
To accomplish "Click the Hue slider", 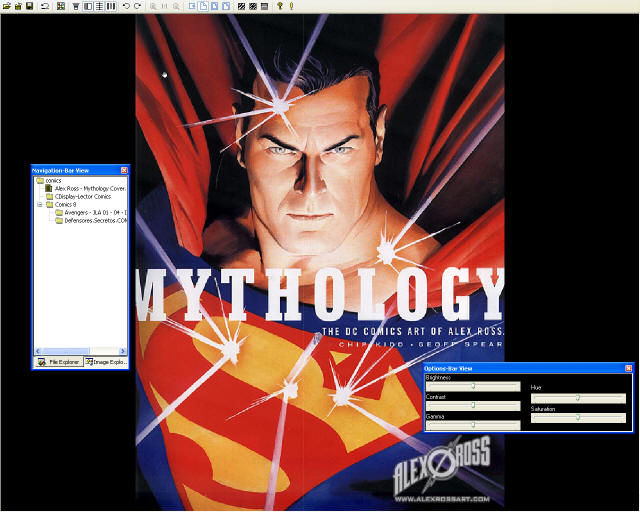I will (x=578, y=398).
